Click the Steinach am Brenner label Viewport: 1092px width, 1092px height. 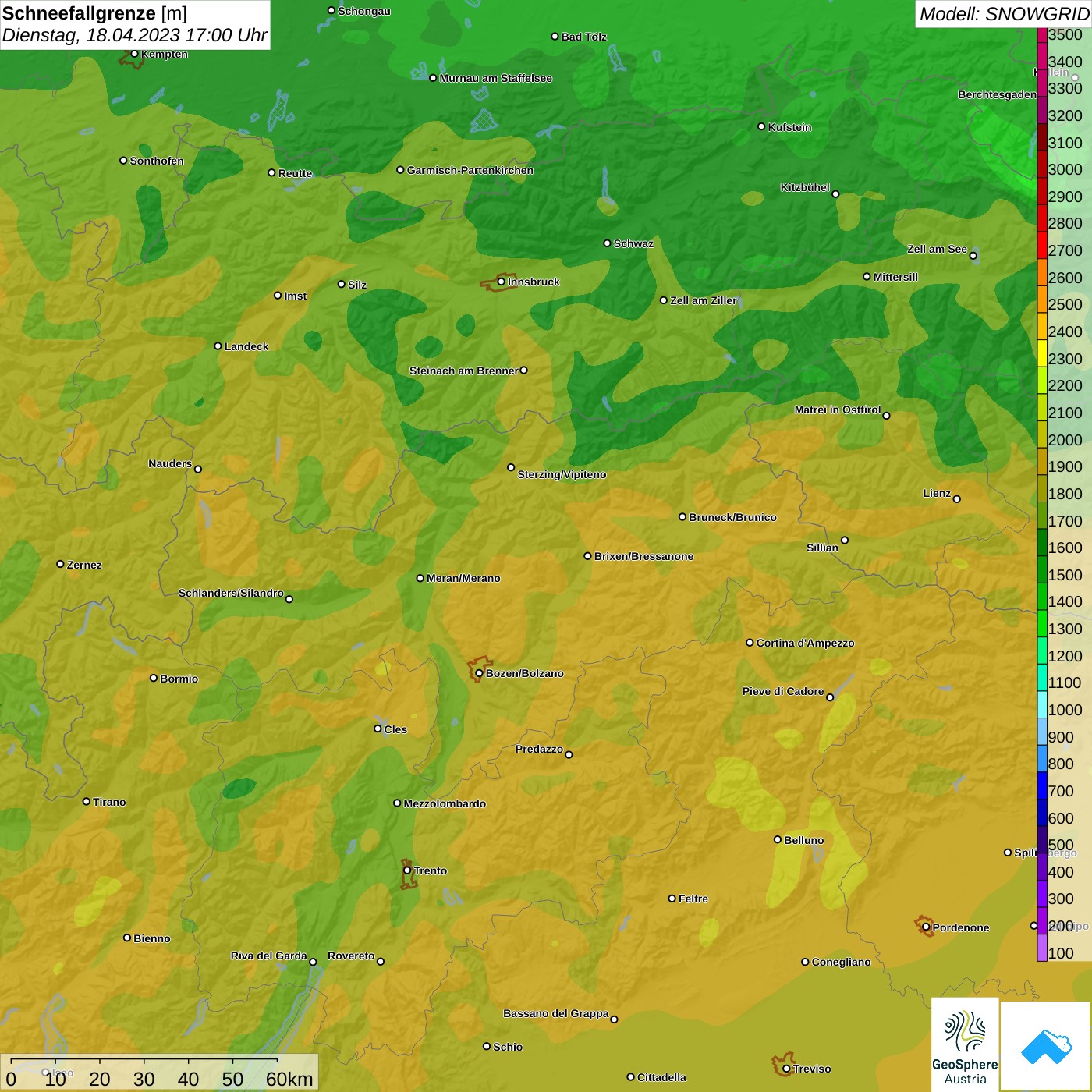(x=463, y=370)
